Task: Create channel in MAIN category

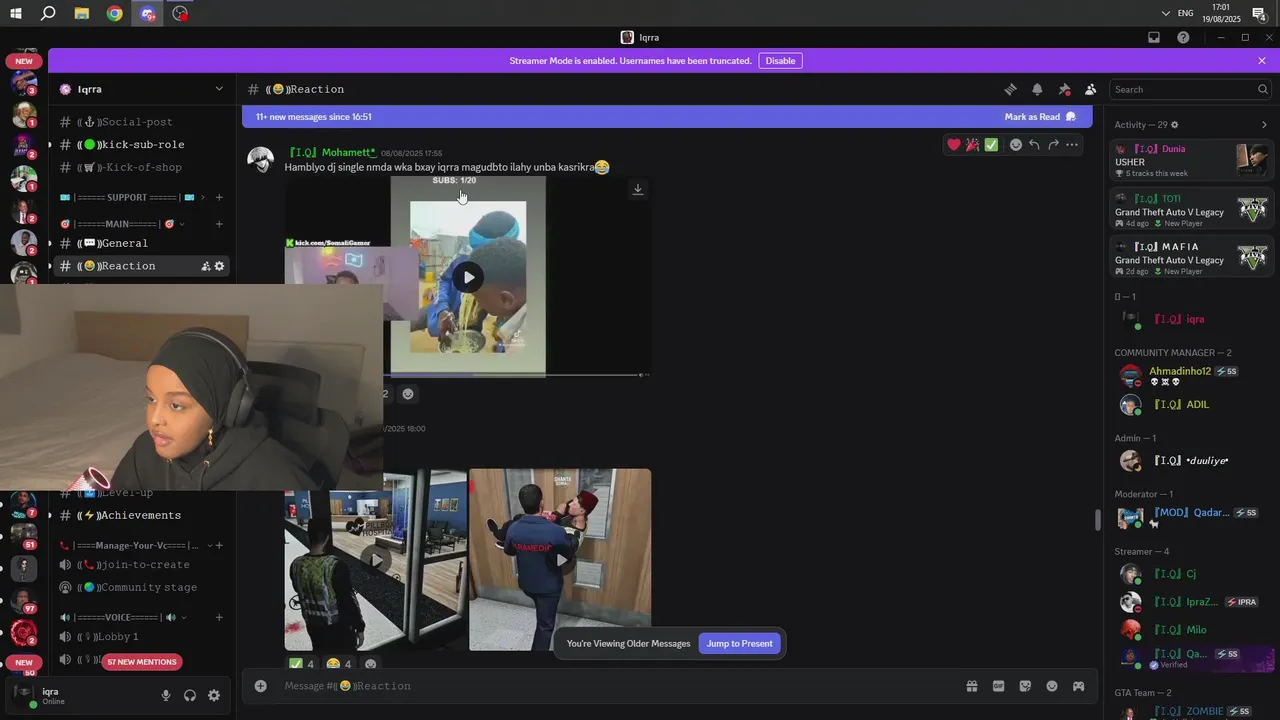Action: (x=219, y=224)
